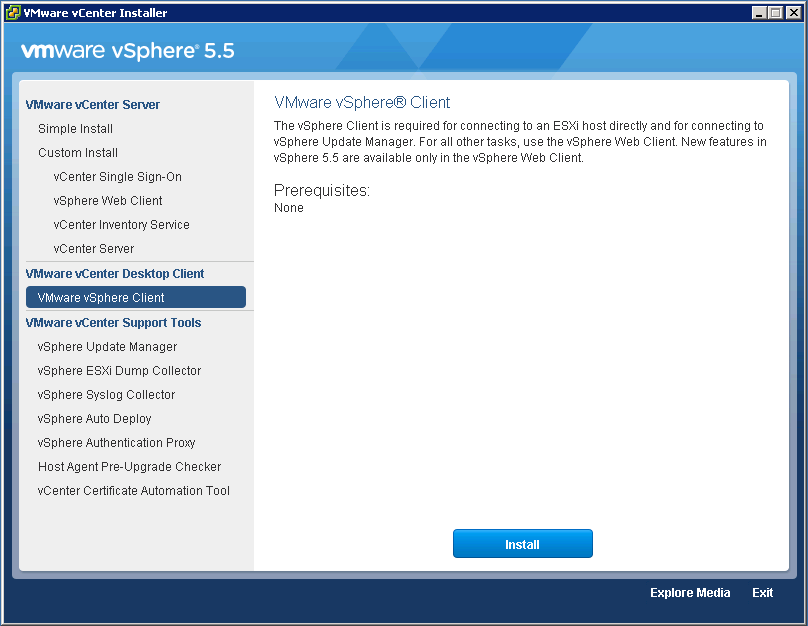Select vCenter Certificate Automation Tool
This screenshot has height=626, width=808.
[x=133, y=490]
